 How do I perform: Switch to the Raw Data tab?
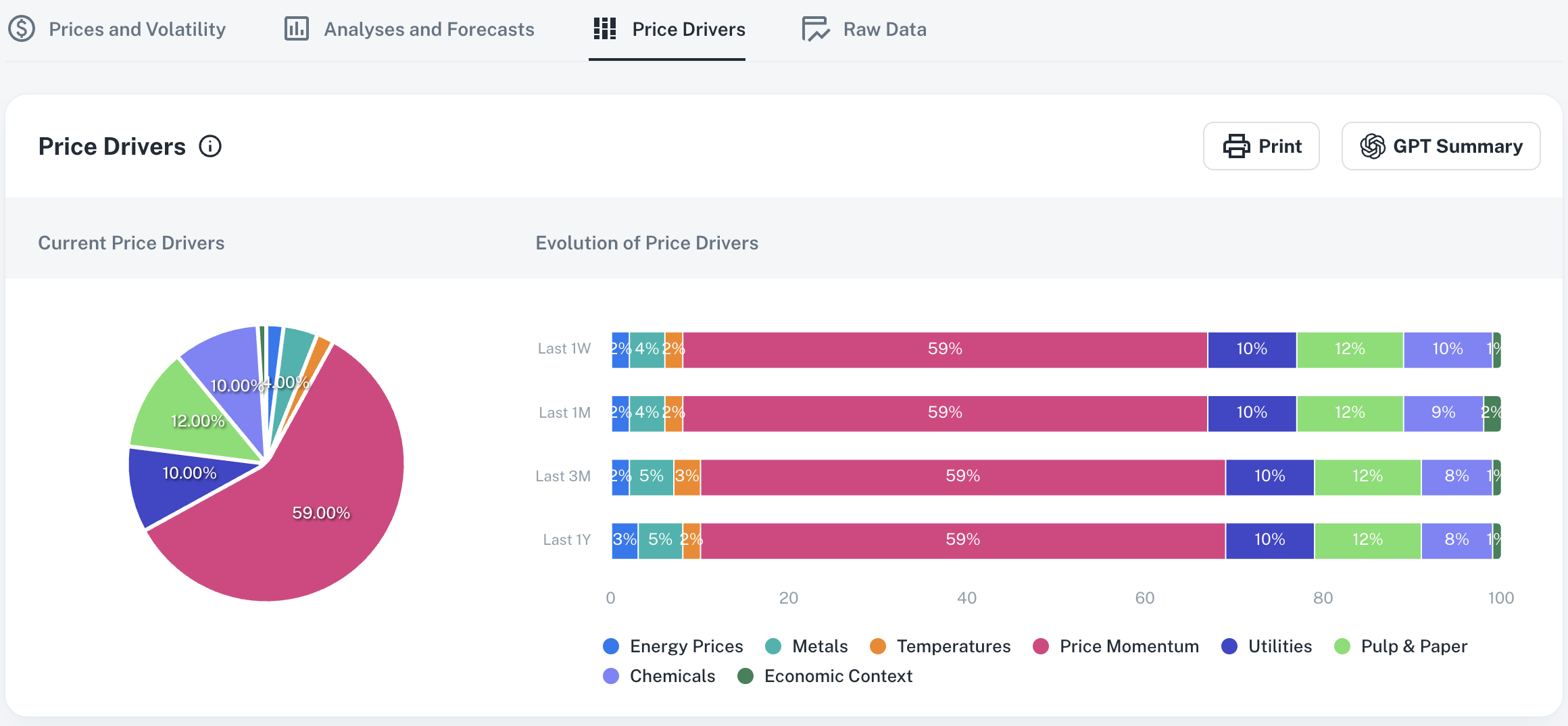tap(884, 29)
